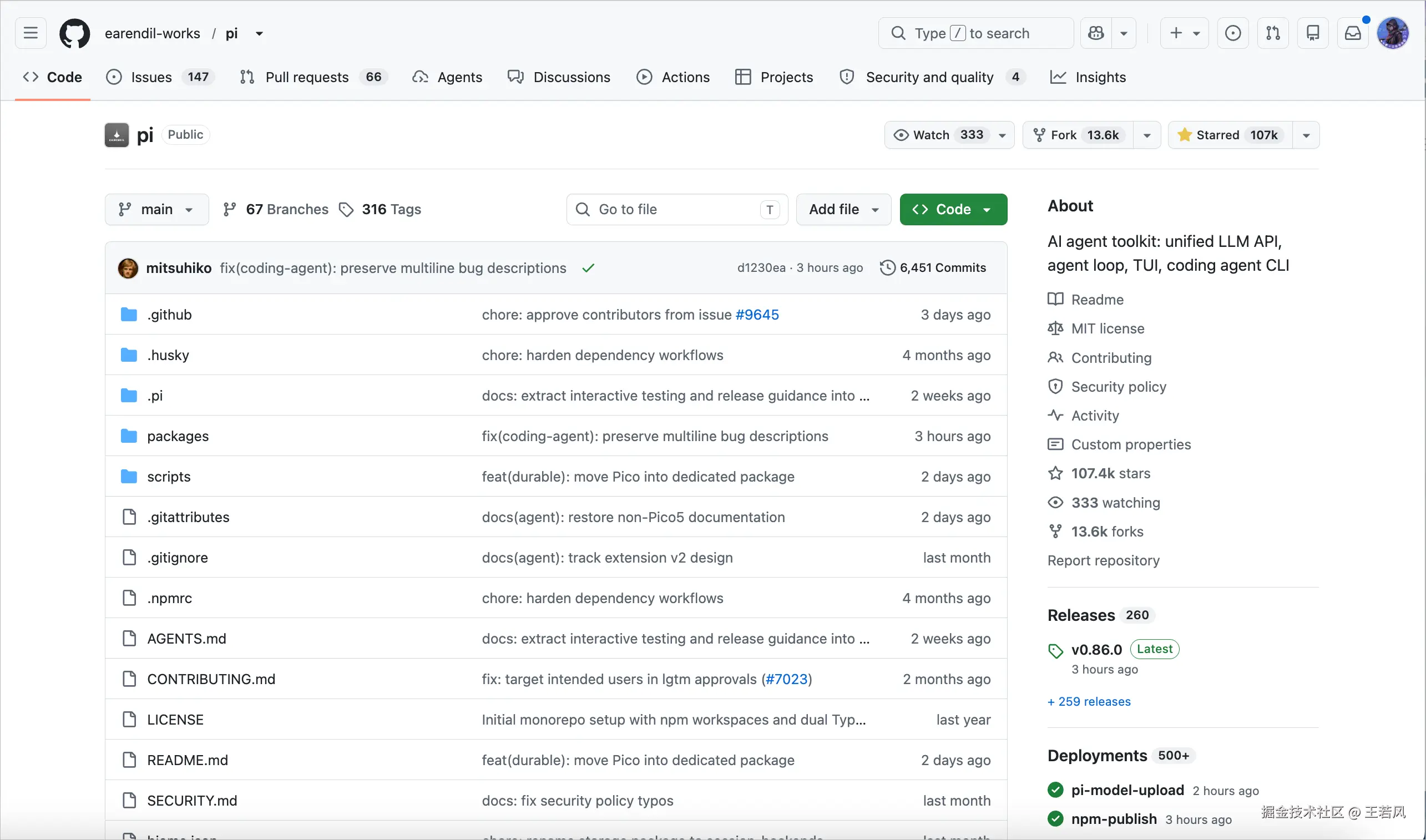
Task: Click the pi-model-upload deployment link
Action: (1127, 790)
